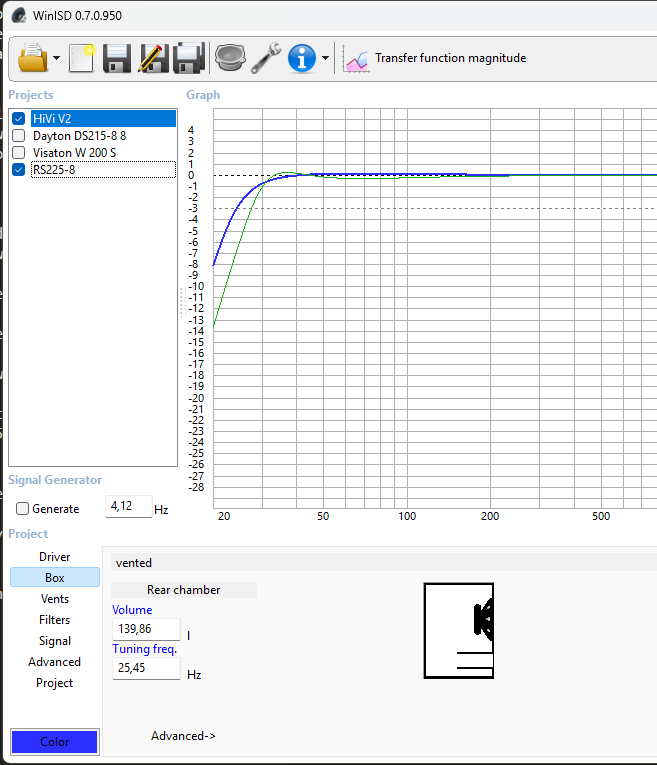
Task: Uncheck the HiVi V2 project checkbox
Action: (19, 119)
